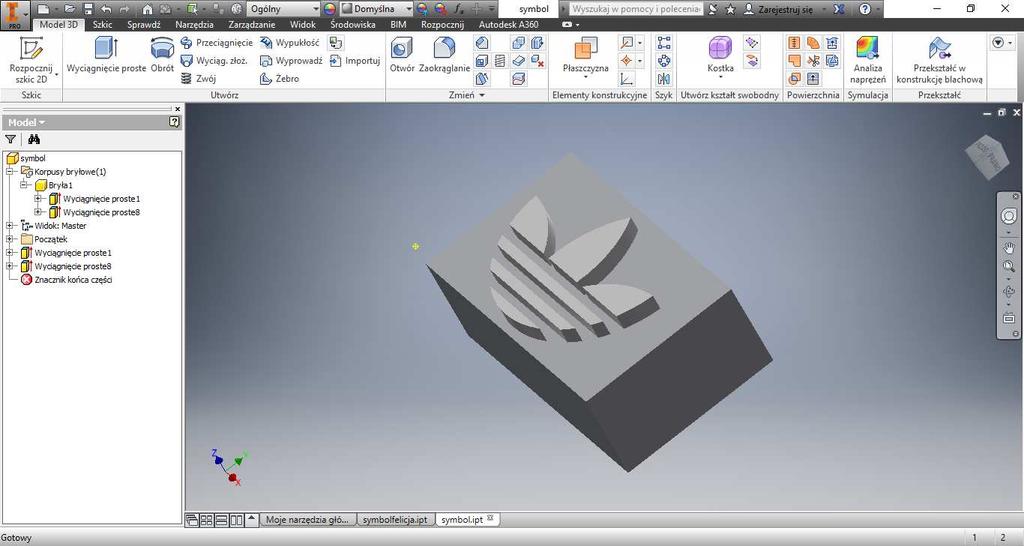1024x546 pixels.
Task: Open the Sprawdź ribbon tab
Action: [144, 24]
